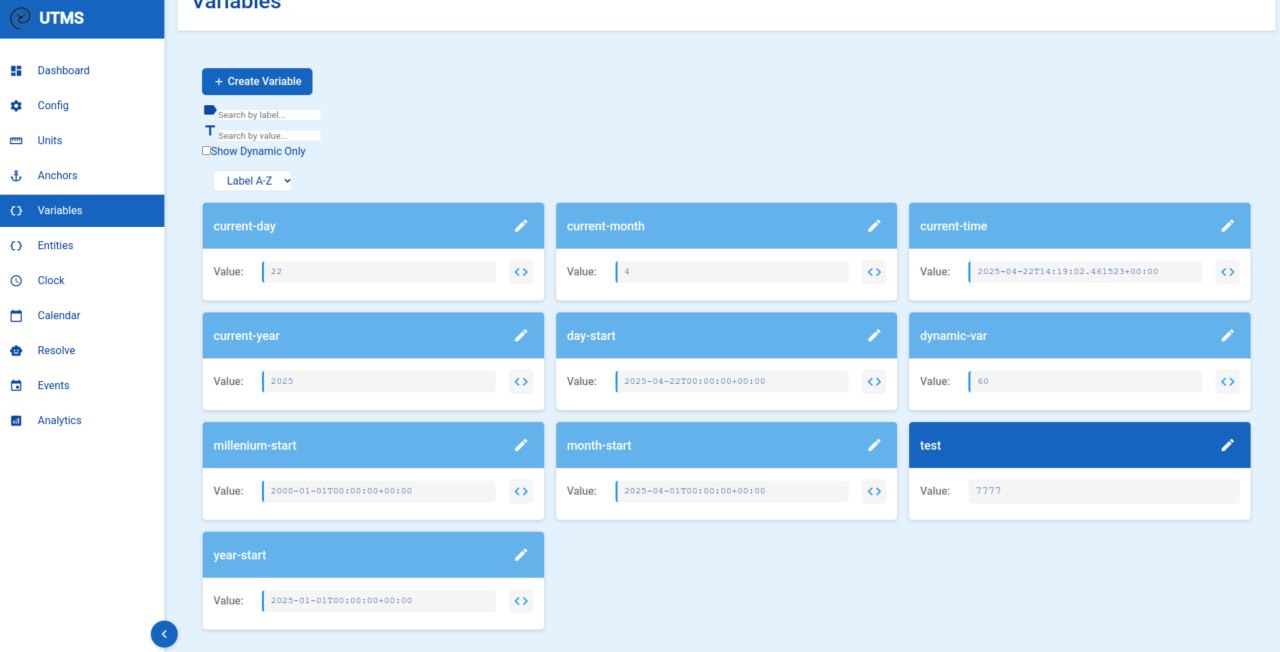
Task: Click the code icon on year-start card
Action: 521,601
